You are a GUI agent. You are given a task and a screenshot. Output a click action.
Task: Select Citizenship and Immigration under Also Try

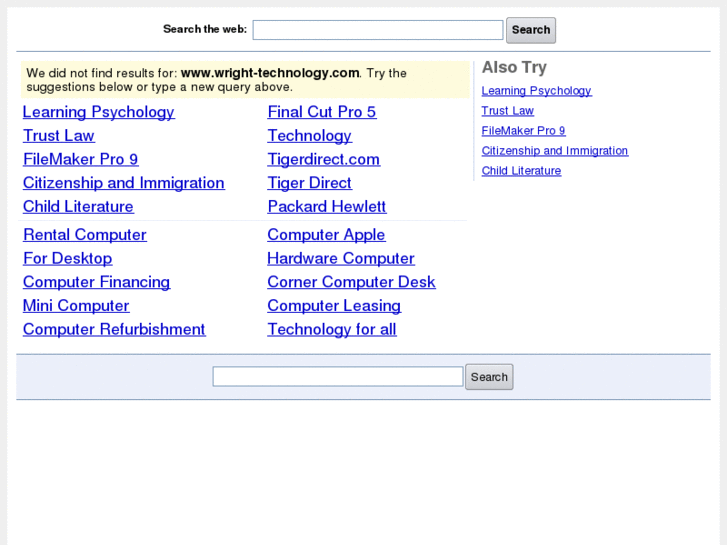click(x=555, y=151)
